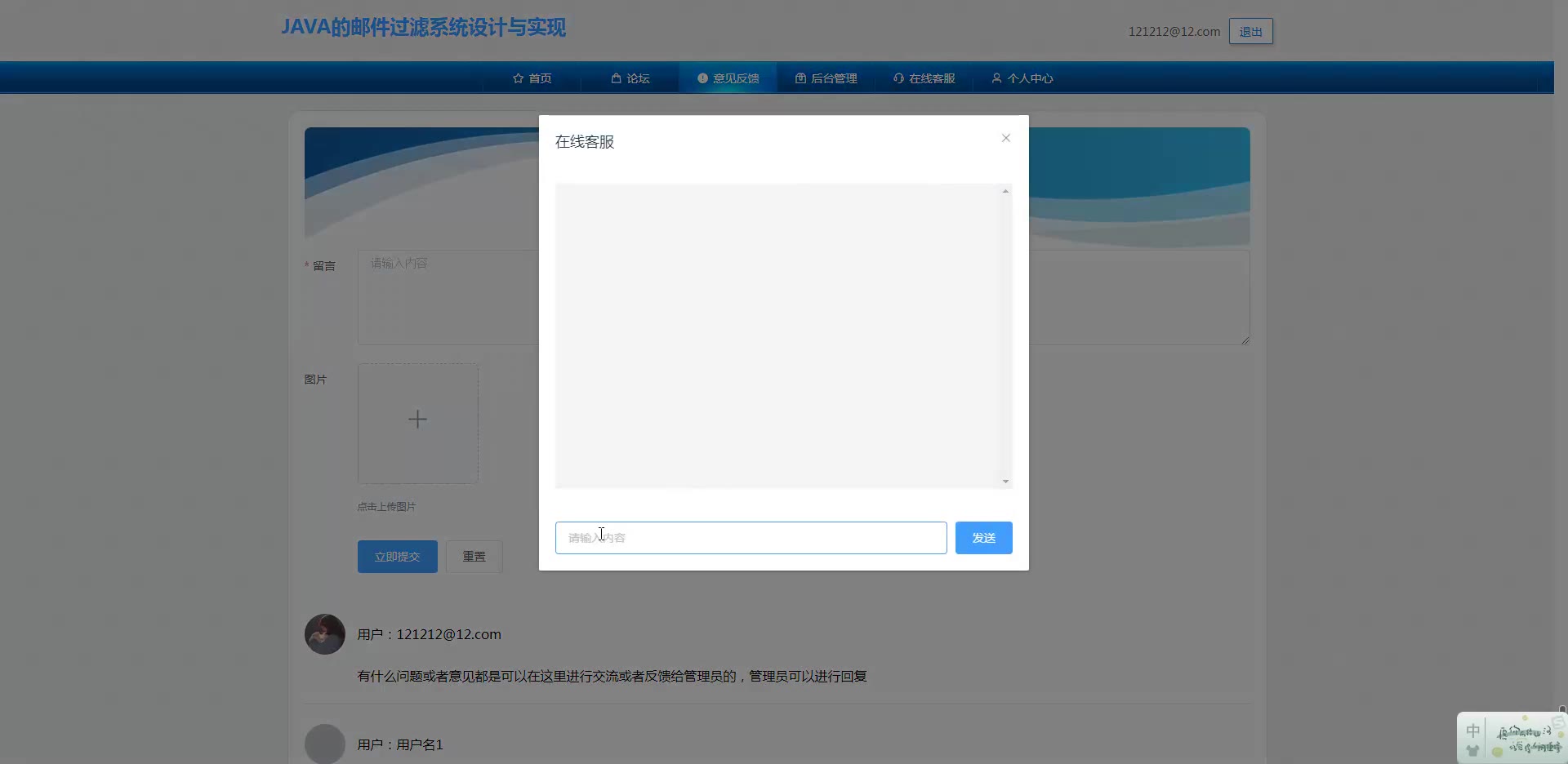The width and height of the screenshot is (1568, 764).
Task: Click the 重置 reset button
Action: coord(474,557)
